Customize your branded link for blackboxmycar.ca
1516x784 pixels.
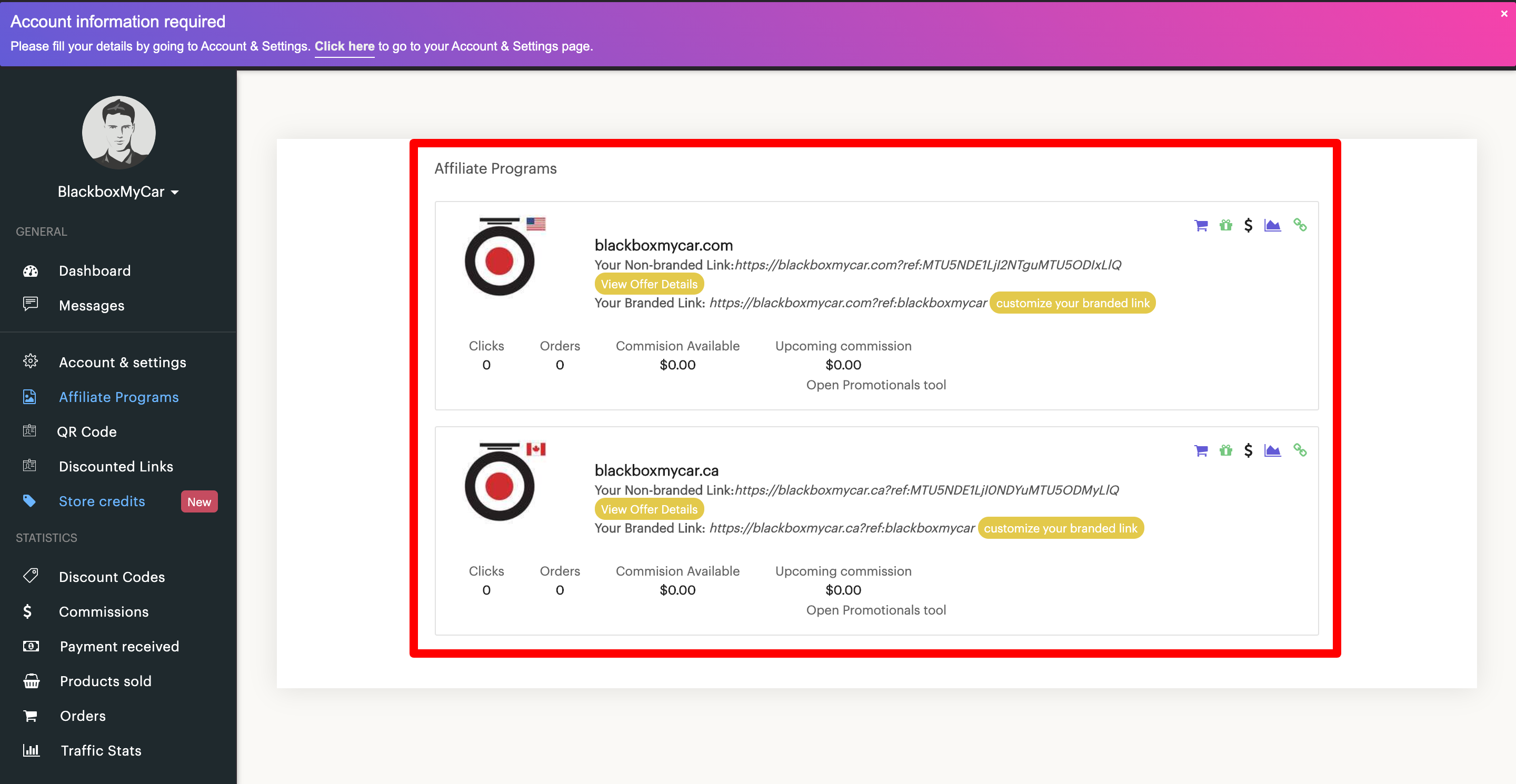click(x=1061, y=528)
